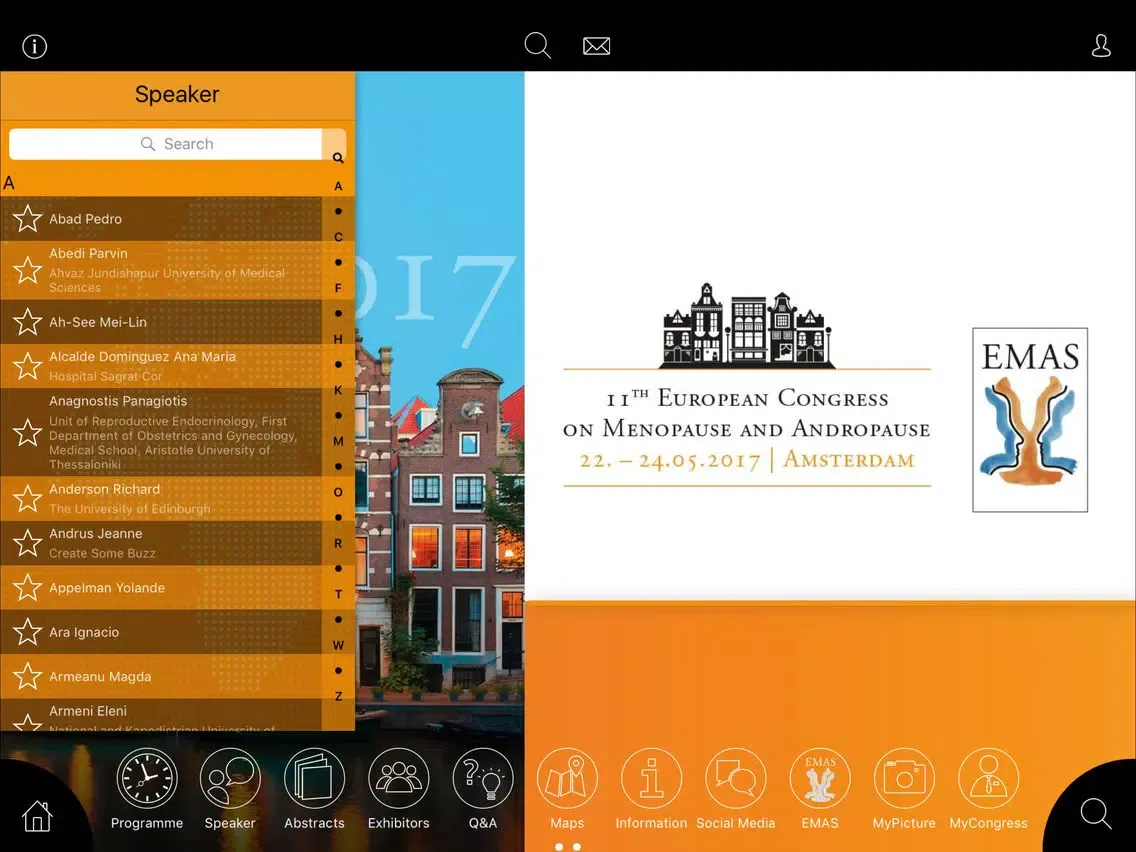The width and height of the screenshot is (1136, 852).
Task: Jump to letter O in index
Action: coord(338,492)
